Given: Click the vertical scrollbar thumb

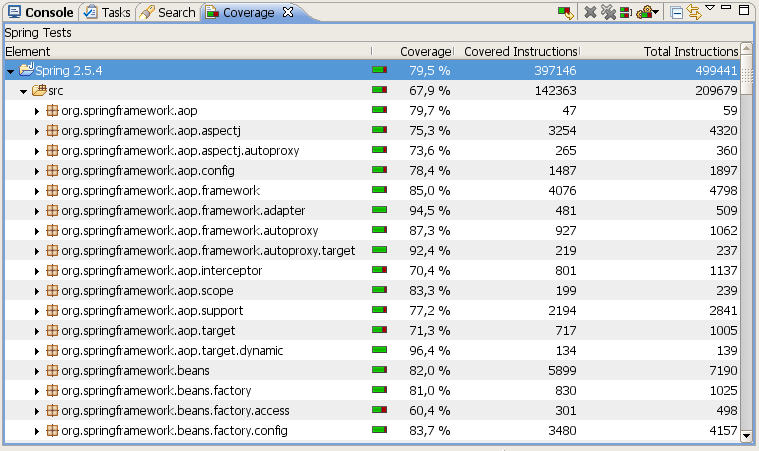Looking at the screenshot, I should tap(746, 75).
